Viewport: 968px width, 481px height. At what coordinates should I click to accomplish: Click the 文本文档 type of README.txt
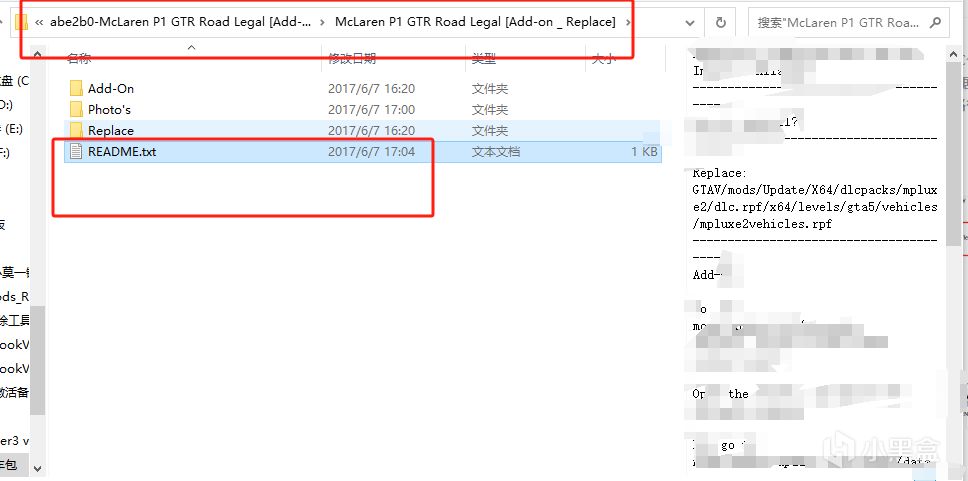pos(496,151)
